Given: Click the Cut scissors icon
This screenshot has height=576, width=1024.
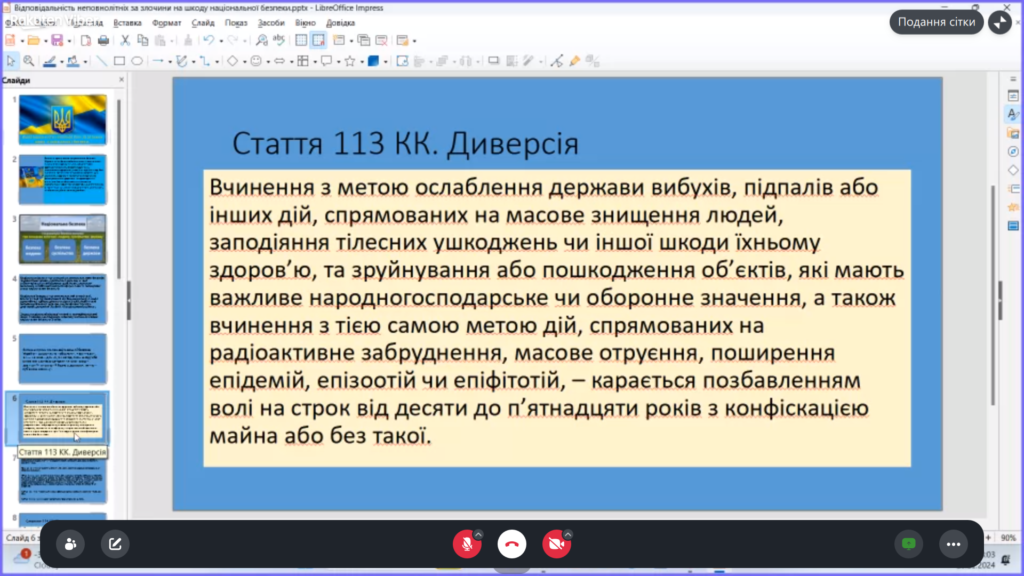Looking at the screenshot, I should (x=125, y=40).
